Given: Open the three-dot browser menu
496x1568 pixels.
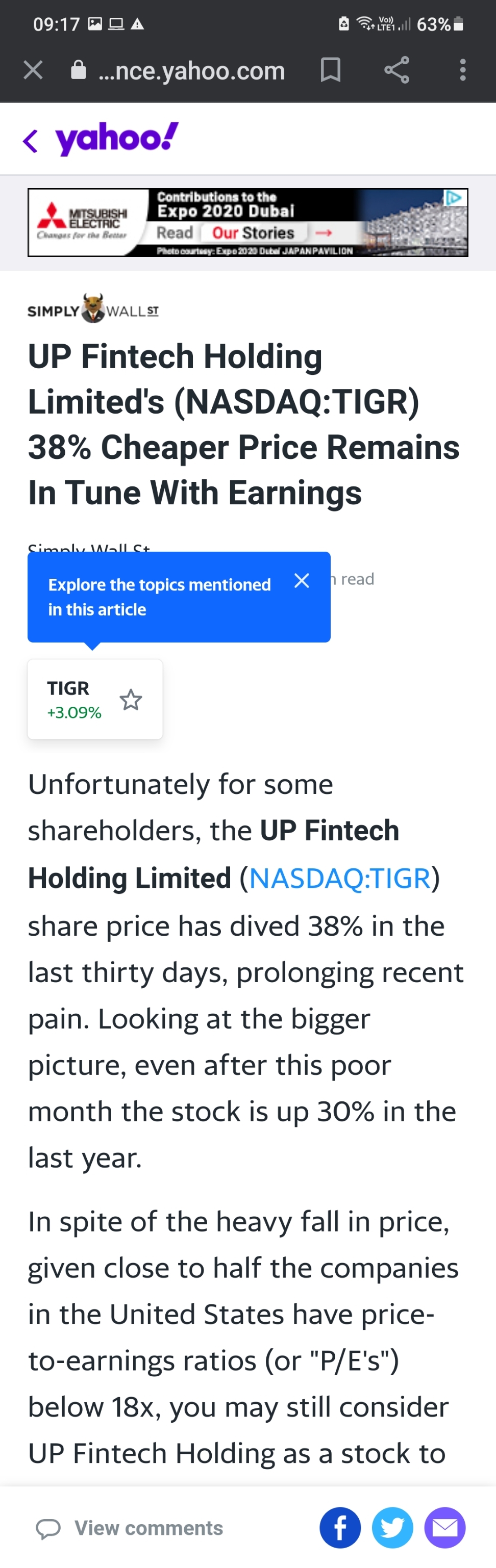Looking at the screenshot, I should 462,70.
